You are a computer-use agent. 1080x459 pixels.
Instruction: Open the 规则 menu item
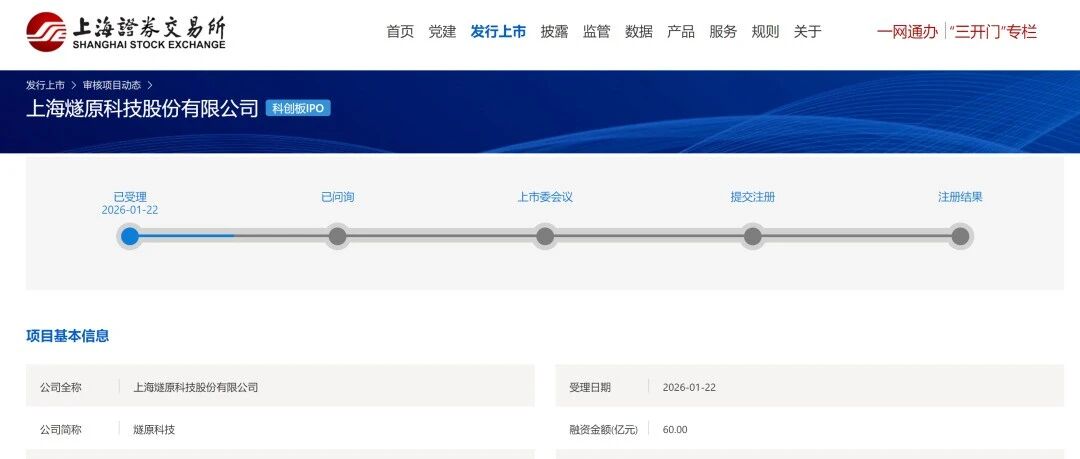click(765, 32)
